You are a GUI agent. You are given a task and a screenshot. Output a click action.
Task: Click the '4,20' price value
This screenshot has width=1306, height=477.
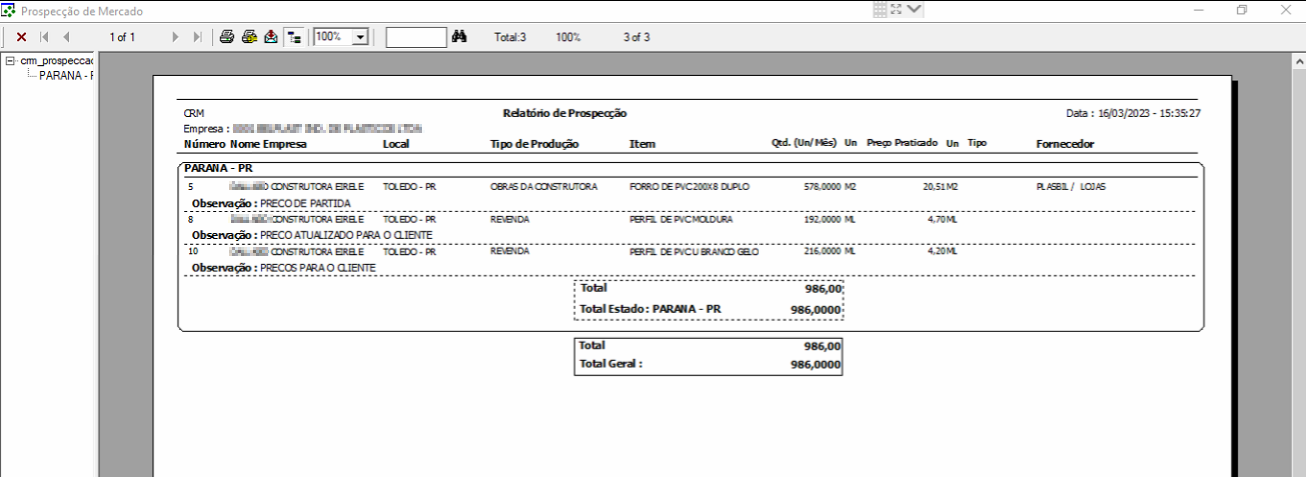click(936, 252)
